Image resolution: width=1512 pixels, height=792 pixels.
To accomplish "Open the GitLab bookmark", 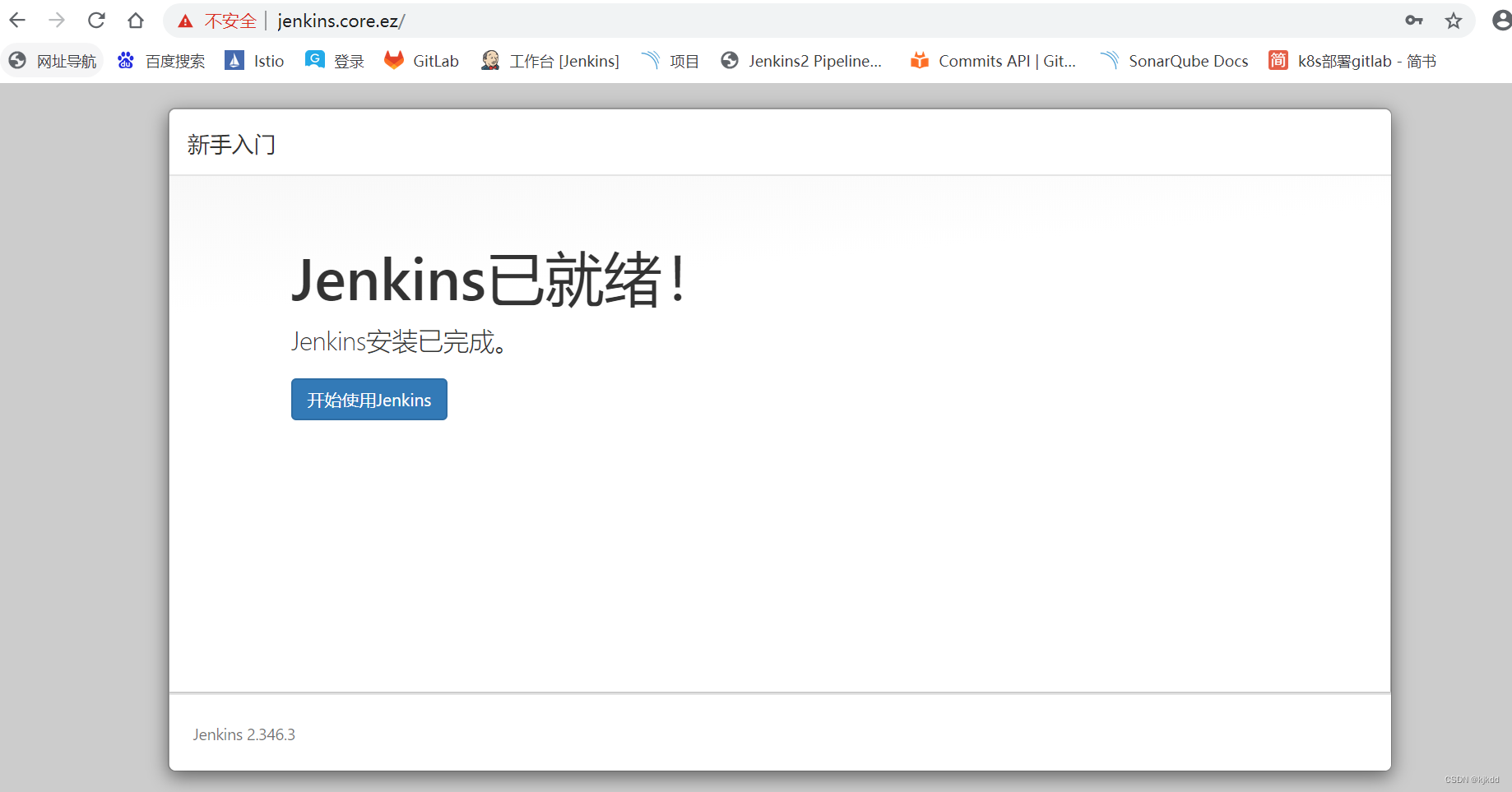I will pyautogui.click(x=421, y=61).
